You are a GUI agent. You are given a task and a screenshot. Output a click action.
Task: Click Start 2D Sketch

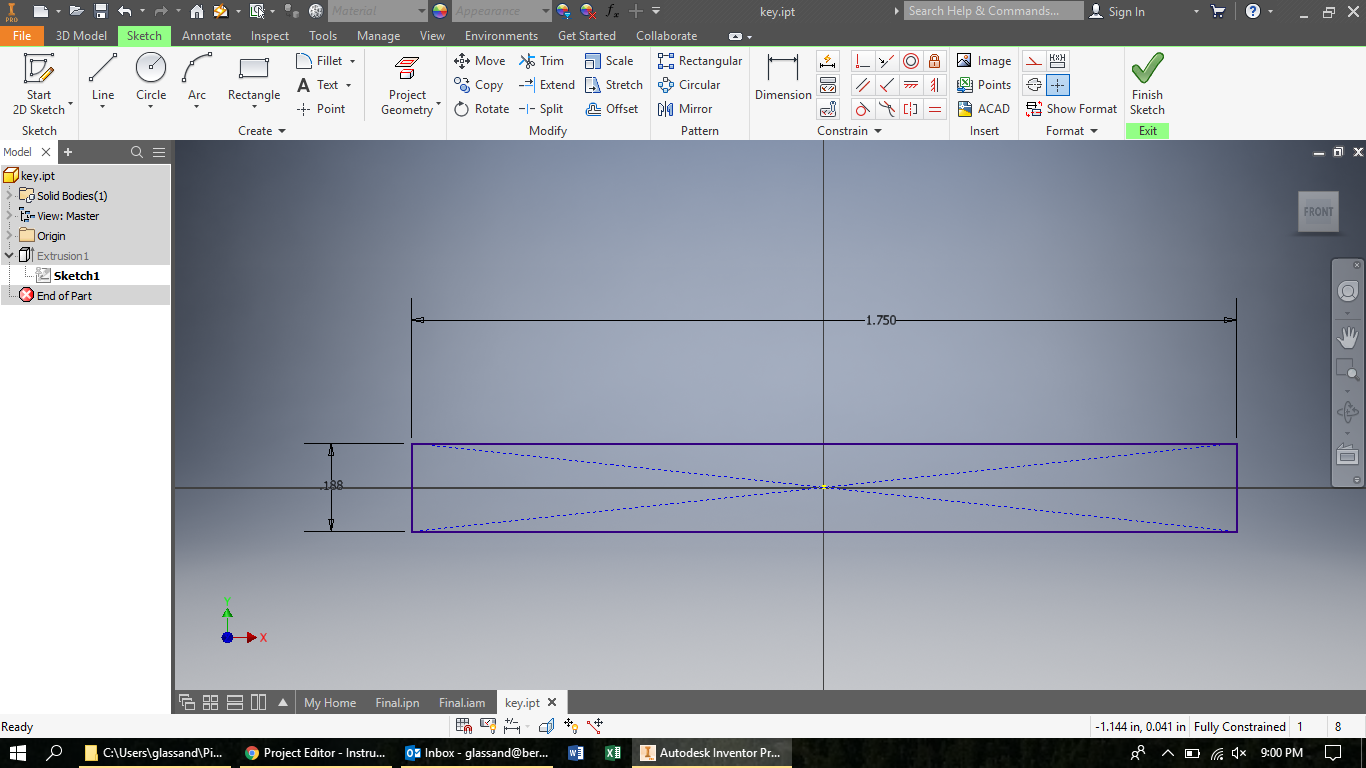(x=39, y=84)
